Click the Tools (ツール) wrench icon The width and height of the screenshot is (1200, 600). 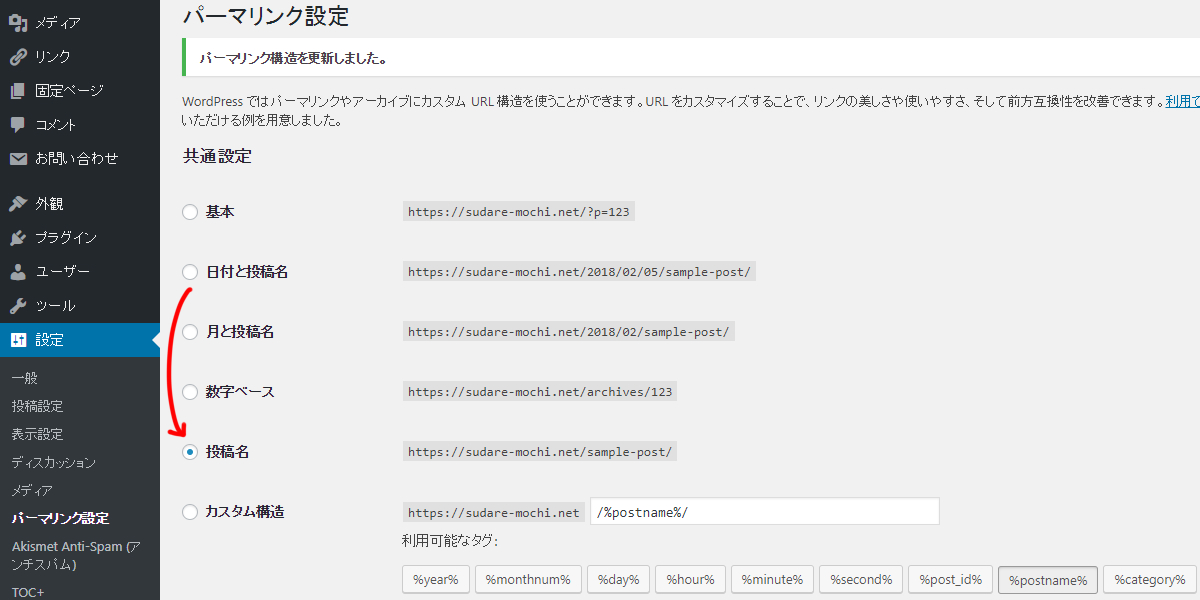18,306
